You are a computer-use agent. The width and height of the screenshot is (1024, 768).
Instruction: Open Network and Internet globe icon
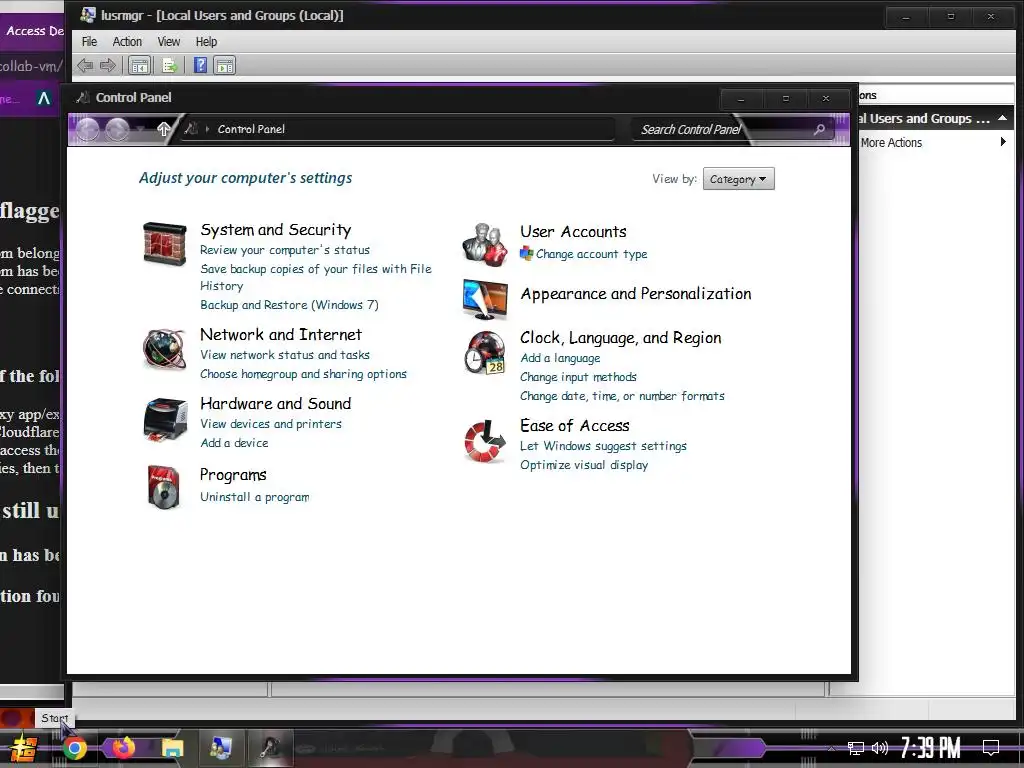coord(165,349)
